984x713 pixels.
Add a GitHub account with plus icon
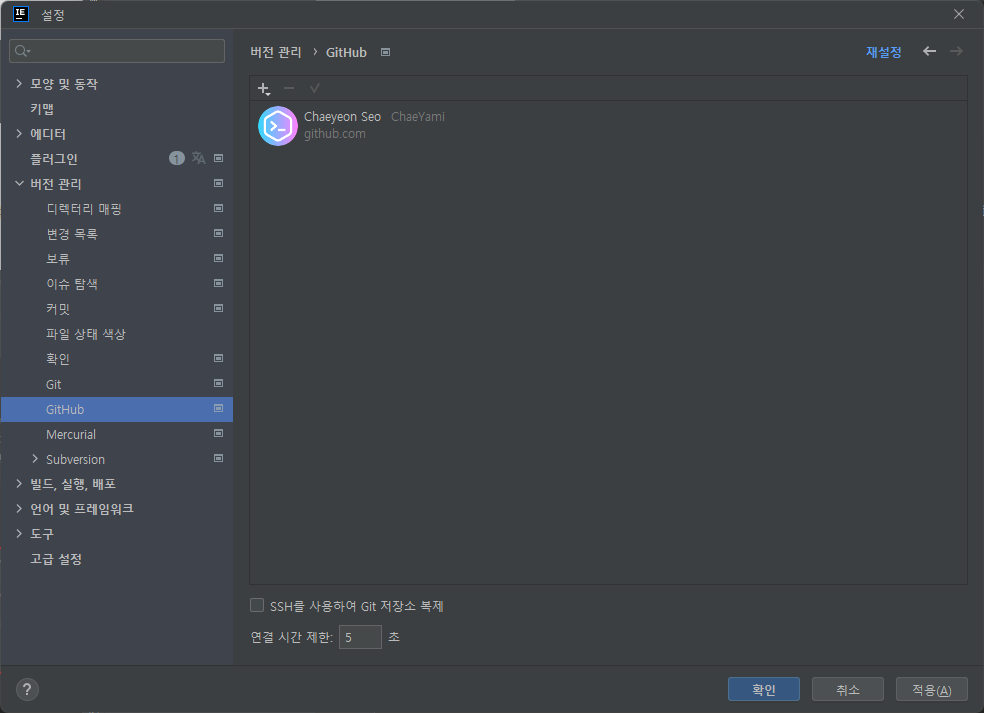pyautogui.click(x=264, y=88)
